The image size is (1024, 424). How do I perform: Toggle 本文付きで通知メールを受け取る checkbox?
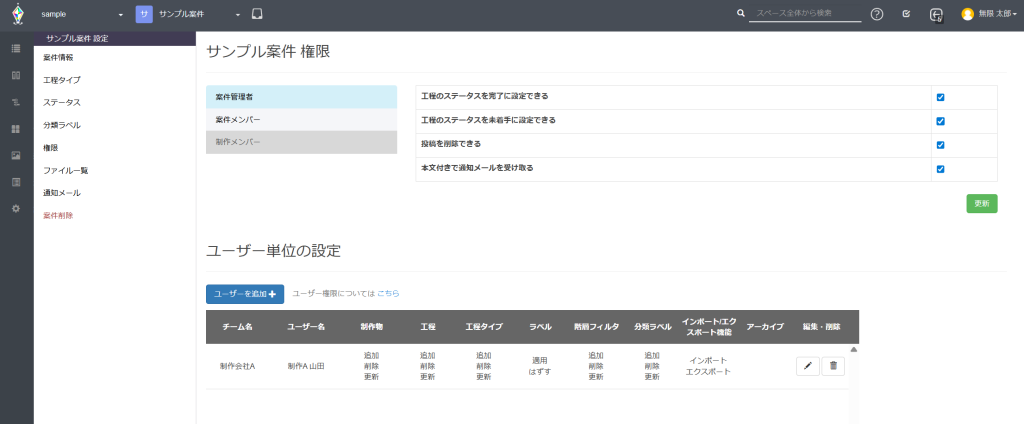coord(940,169)
